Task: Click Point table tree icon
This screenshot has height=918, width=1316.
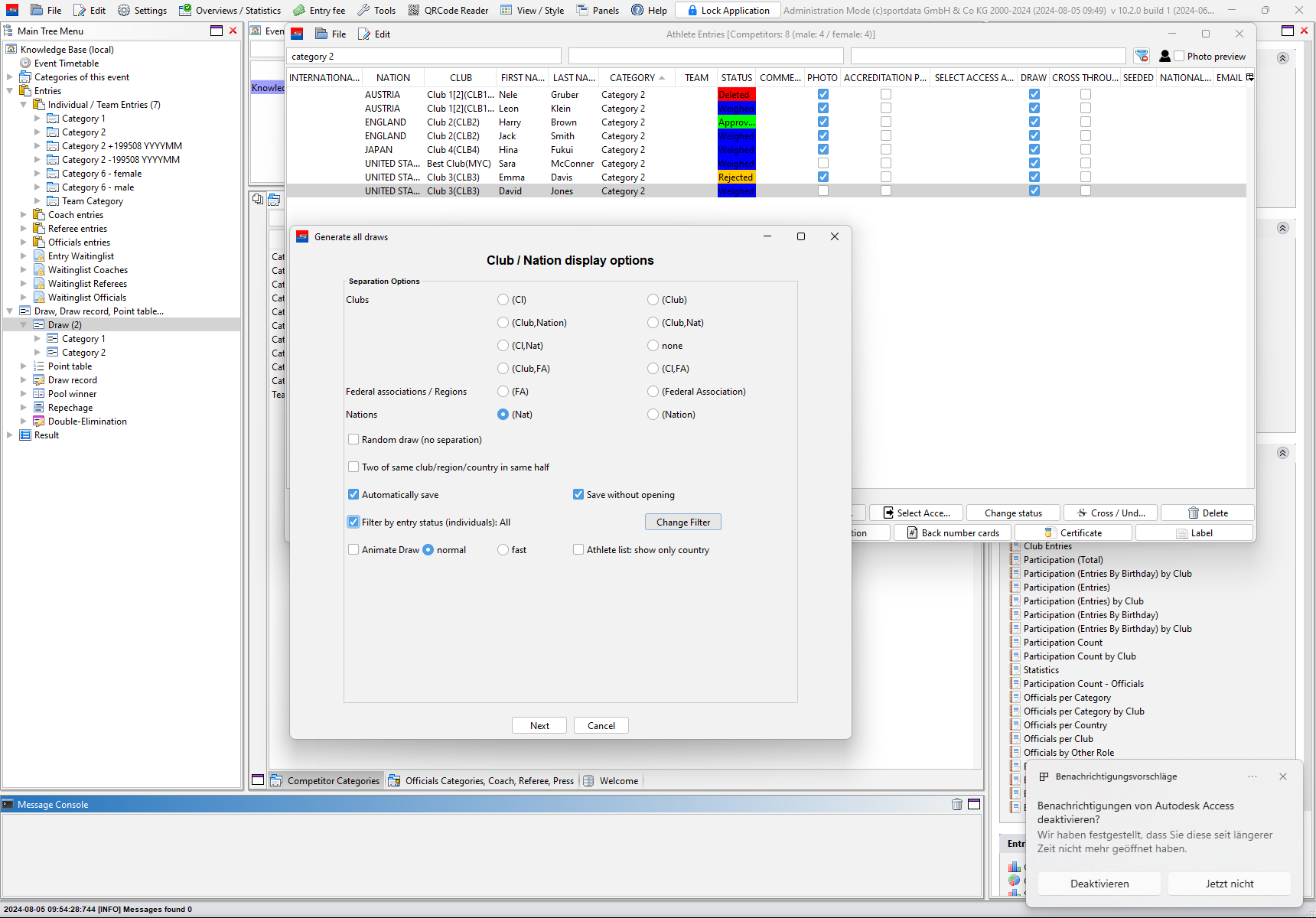Action: (39, 366)
